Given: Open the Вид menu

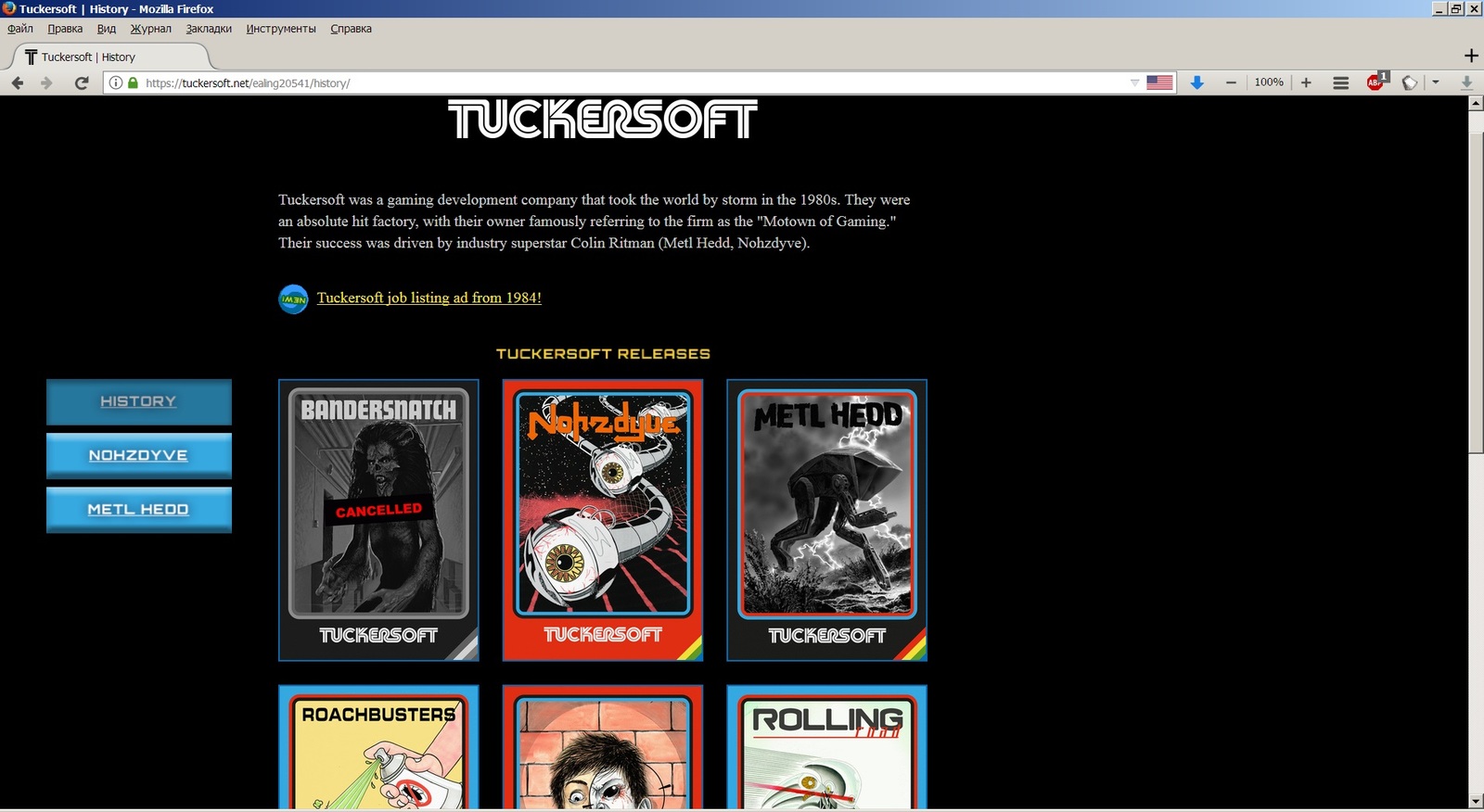Looking at the screenshot, I should click(x=107, y=29).
